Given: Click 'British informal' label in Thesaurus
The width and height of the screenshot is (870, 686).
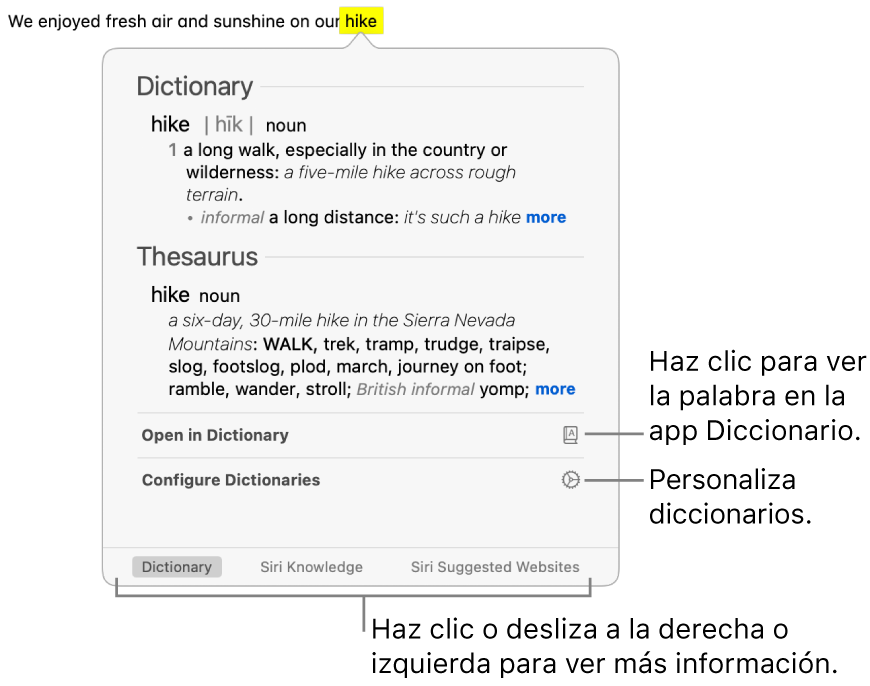Looking at the screenshot, I should [415, 389].
